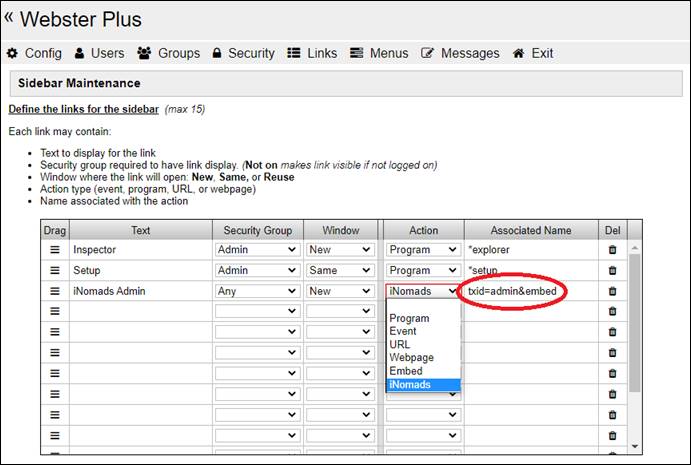Viewport: 691px width, 465px height.
Task: Click the collapse chevron beside Webster Plus
Action: point(9,18)
